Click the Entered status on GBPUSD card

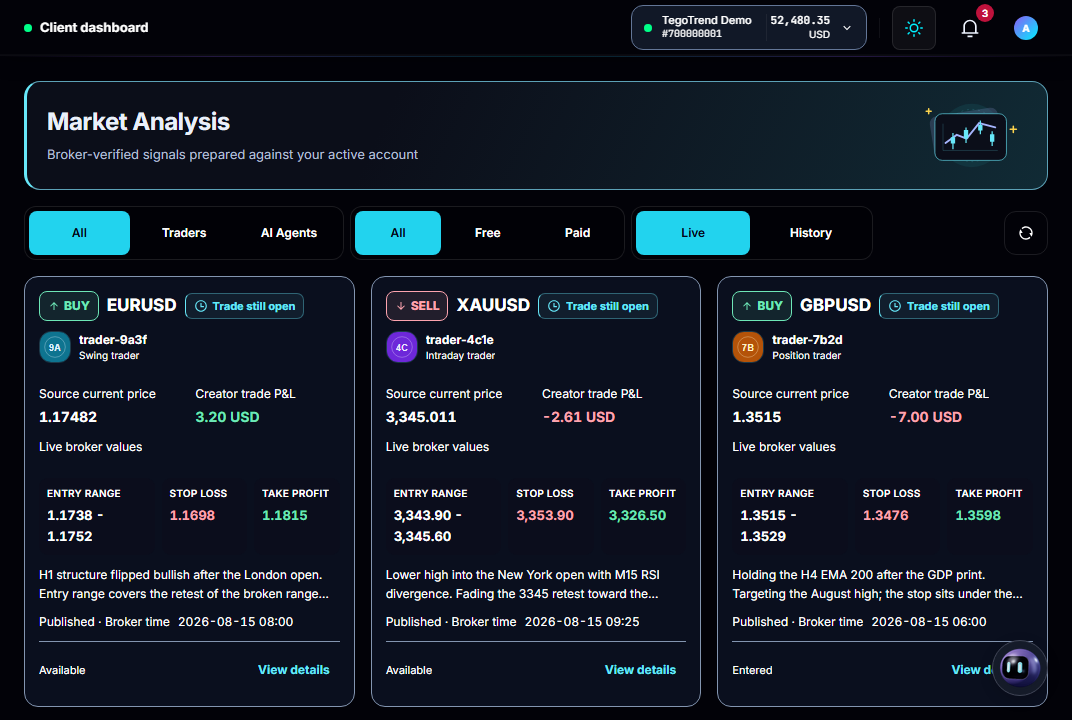[752, 670]
